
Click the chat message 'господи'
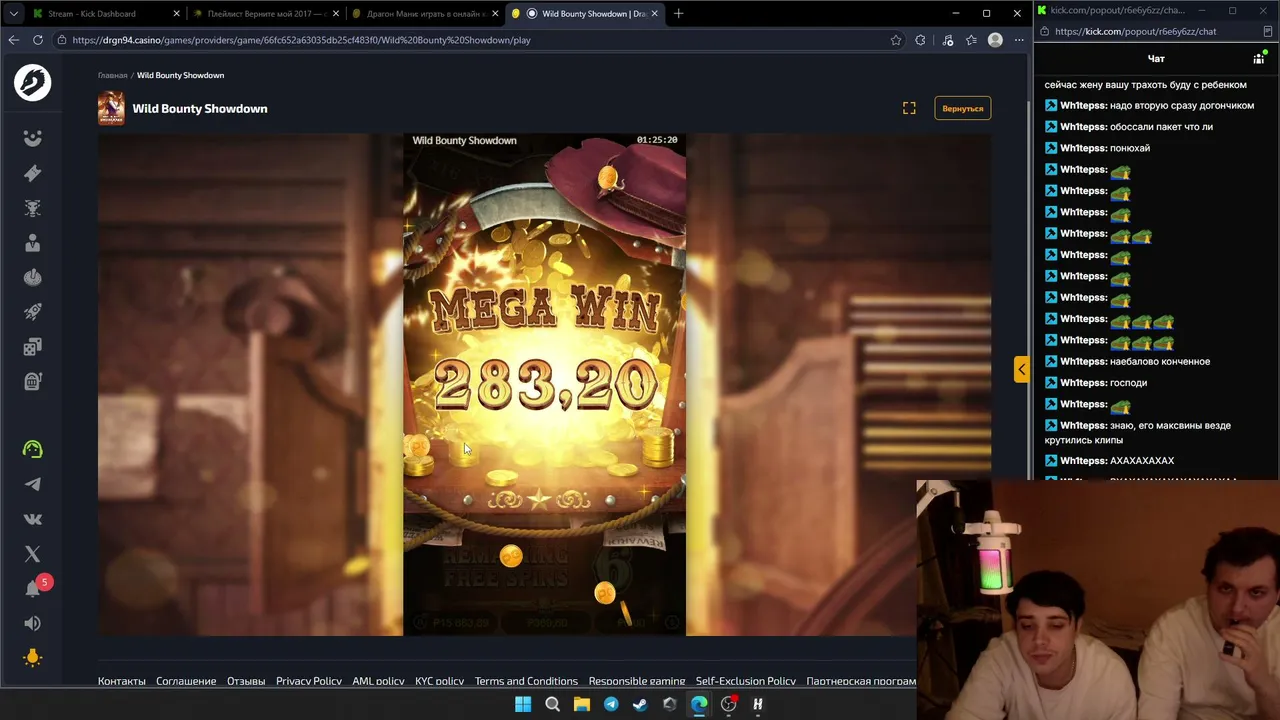pyautogui.click(x=1128, y=383)
